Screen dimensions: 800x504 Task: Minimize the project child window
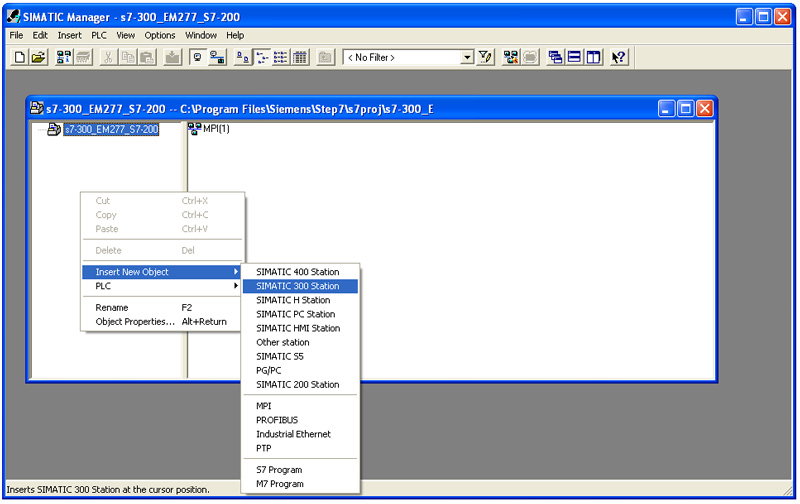666,109
